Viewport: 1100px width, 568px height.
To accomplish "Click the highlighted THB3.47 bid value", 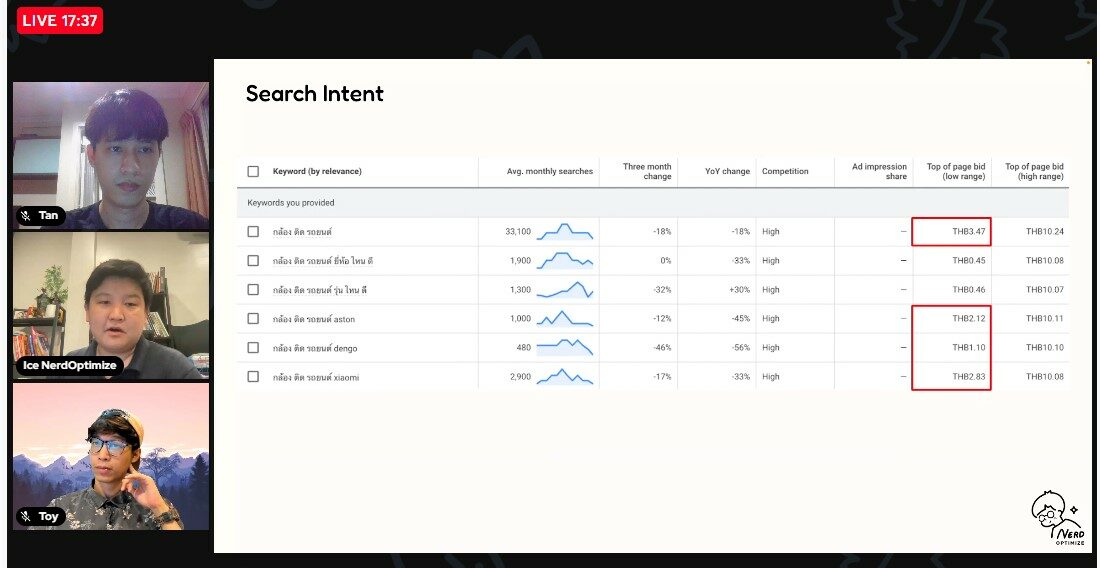I will coord(968,232).
